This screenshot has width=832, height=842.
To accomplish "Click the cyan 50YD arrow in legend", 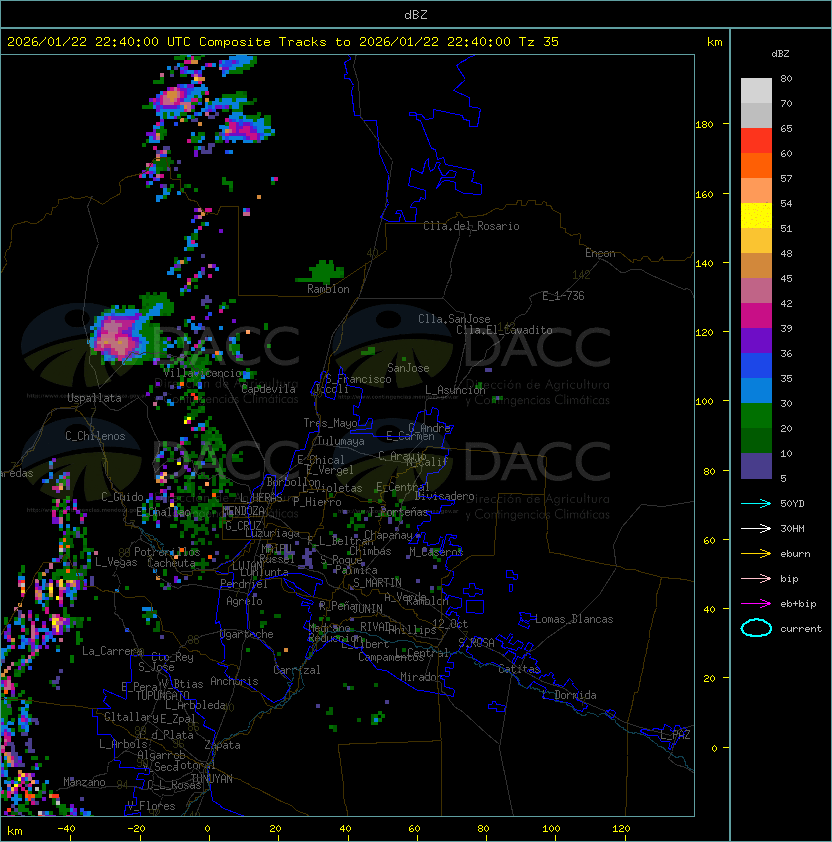I will click(x=756, y=504).
